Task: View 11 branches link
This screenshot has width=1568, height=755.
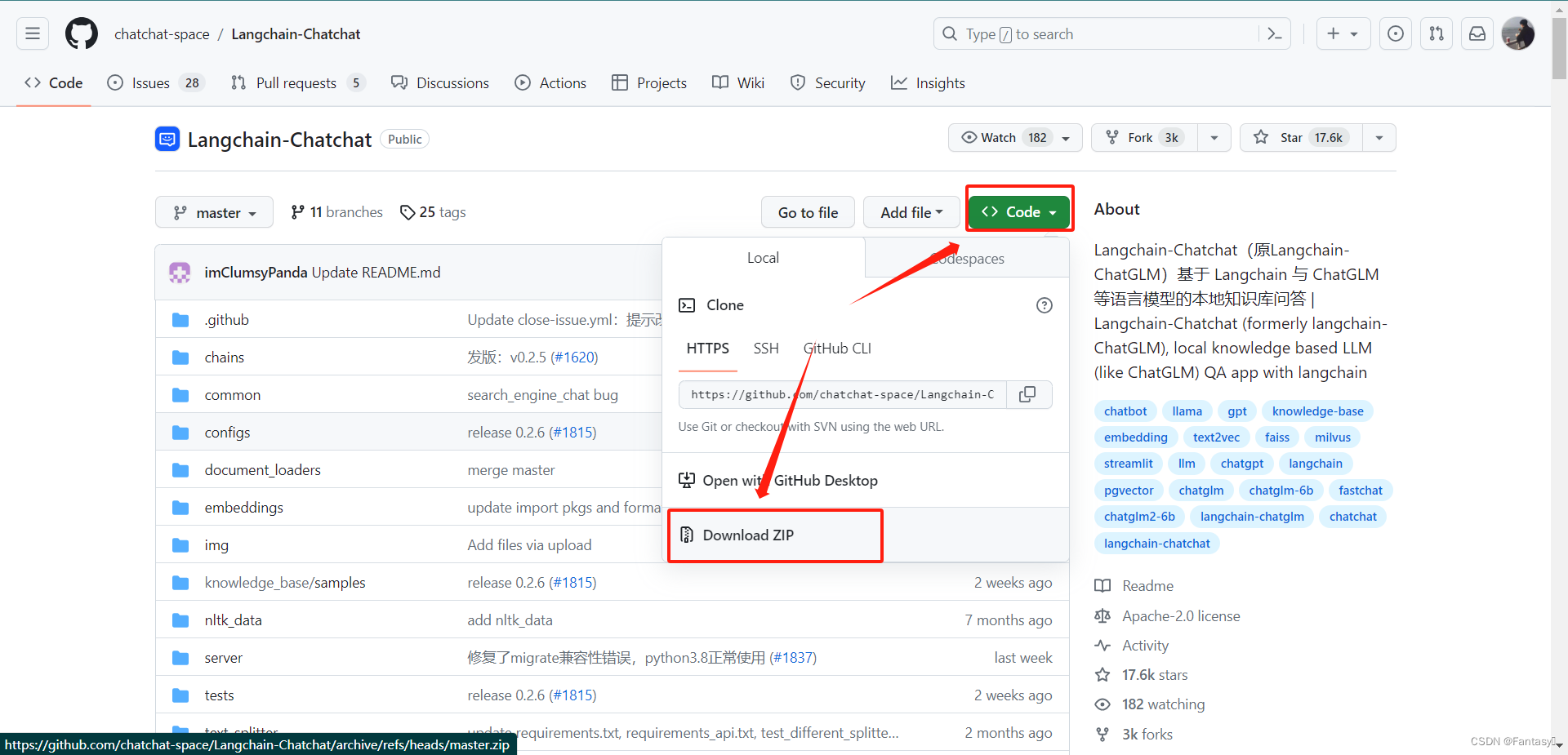Action: 336,212
